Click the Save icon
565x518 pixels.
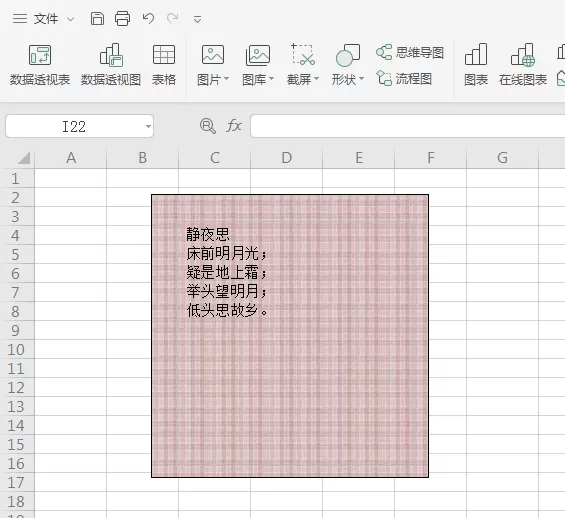97,18
